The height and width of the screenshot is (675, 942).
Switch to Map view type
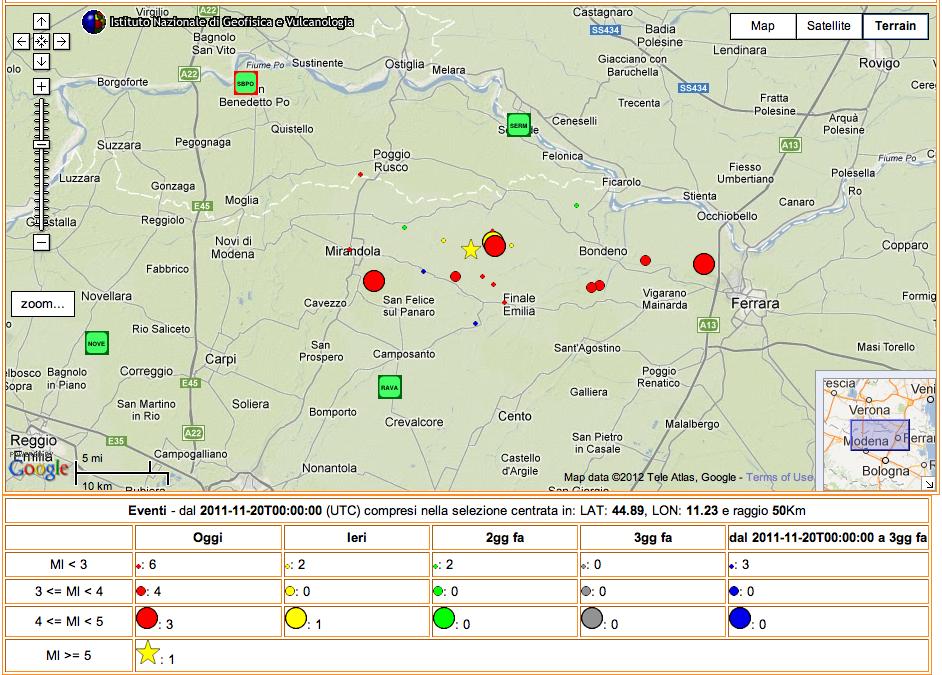pyautogui.click(x=762, y=26)
